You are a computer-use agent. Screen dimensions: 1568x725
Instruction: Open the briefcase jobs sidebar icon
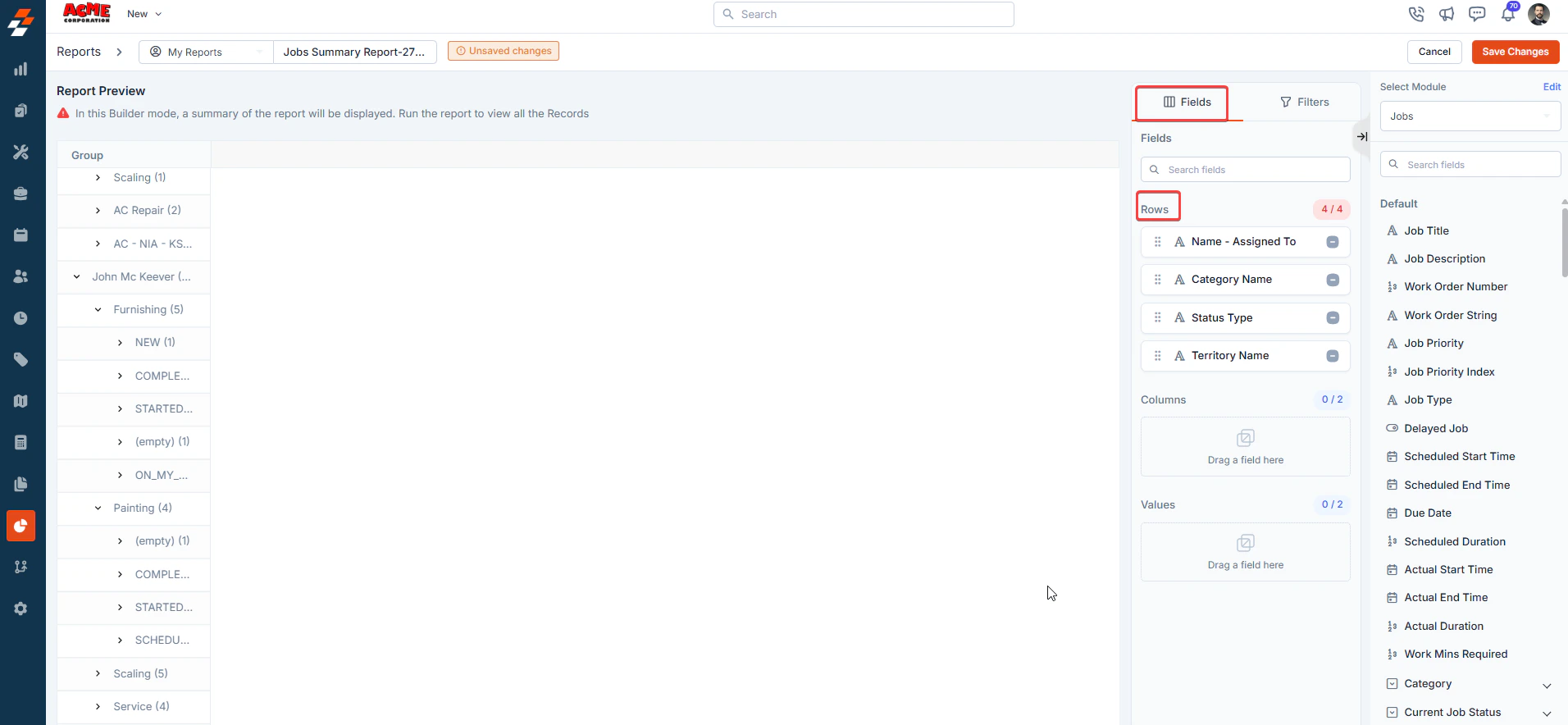pyautogui.click(x=21, y=194)
